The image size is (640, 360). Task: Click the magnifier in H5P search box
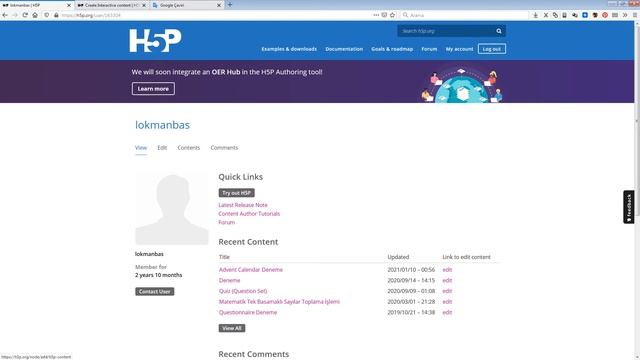[x=499, y=31]
